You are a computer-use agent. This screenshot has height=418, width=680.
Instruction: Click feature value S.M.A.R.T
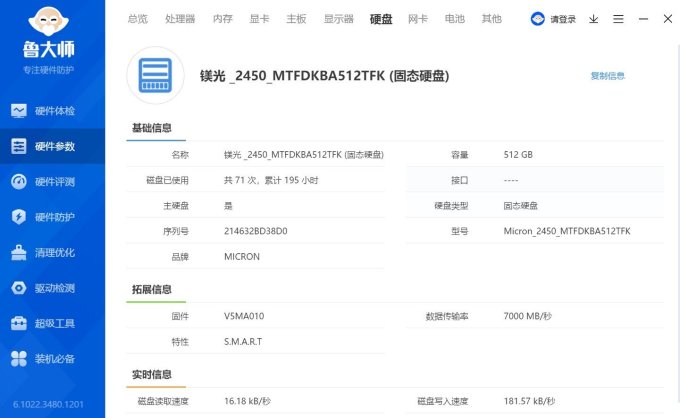pyautogui.click(x=243, y=342)
